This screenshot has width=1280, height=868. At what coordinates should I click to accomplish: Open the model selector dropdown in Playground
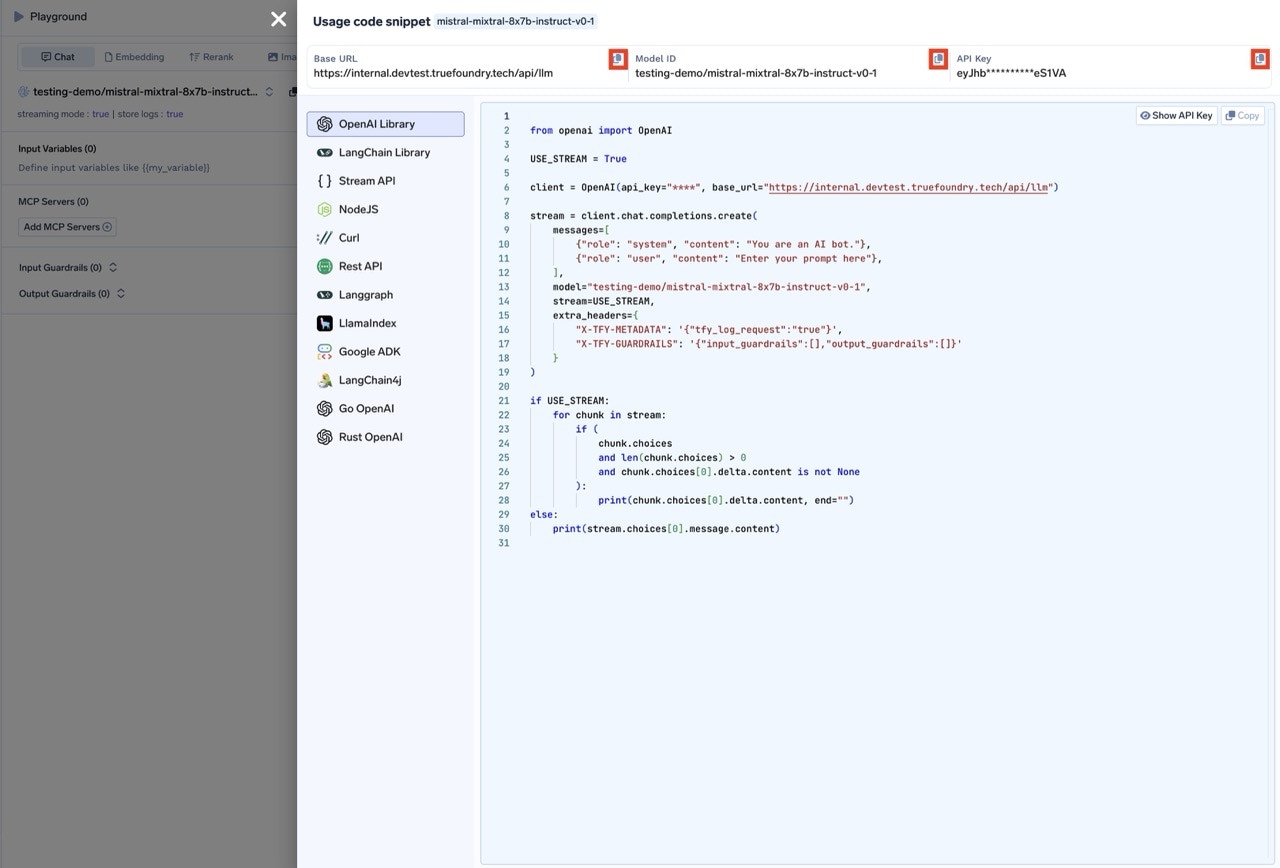(146, 92)
